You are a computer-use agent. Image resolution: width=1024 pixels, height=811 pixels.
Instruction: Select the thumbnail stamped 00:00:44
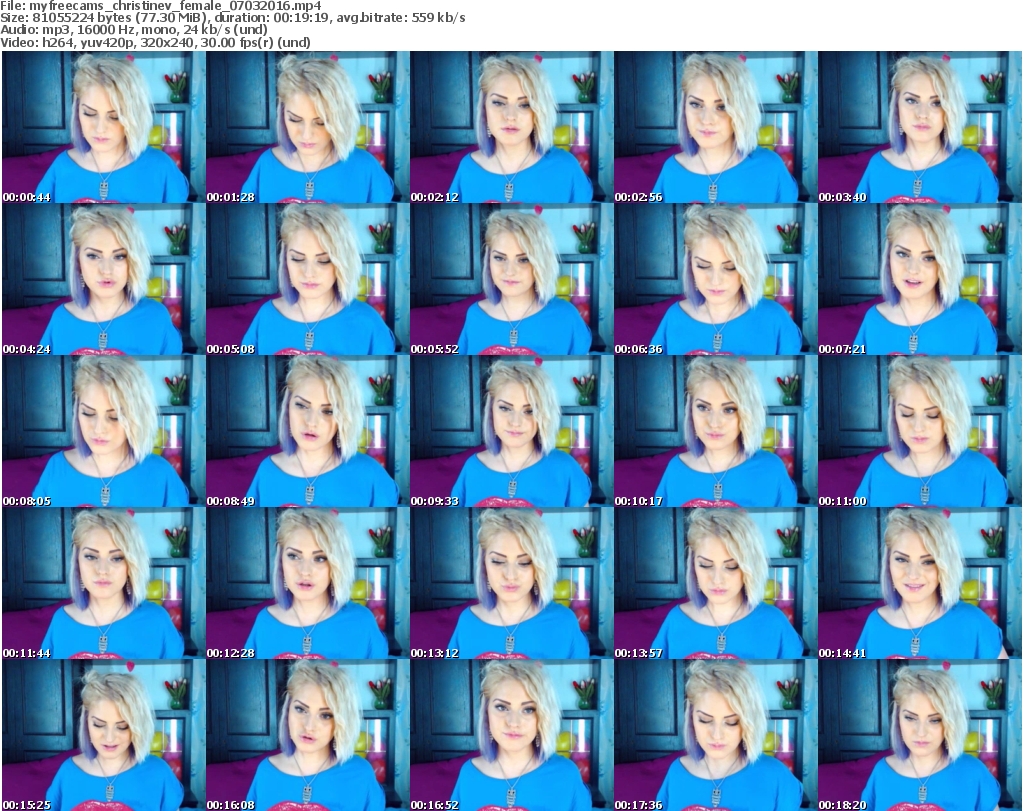[103, 127]
